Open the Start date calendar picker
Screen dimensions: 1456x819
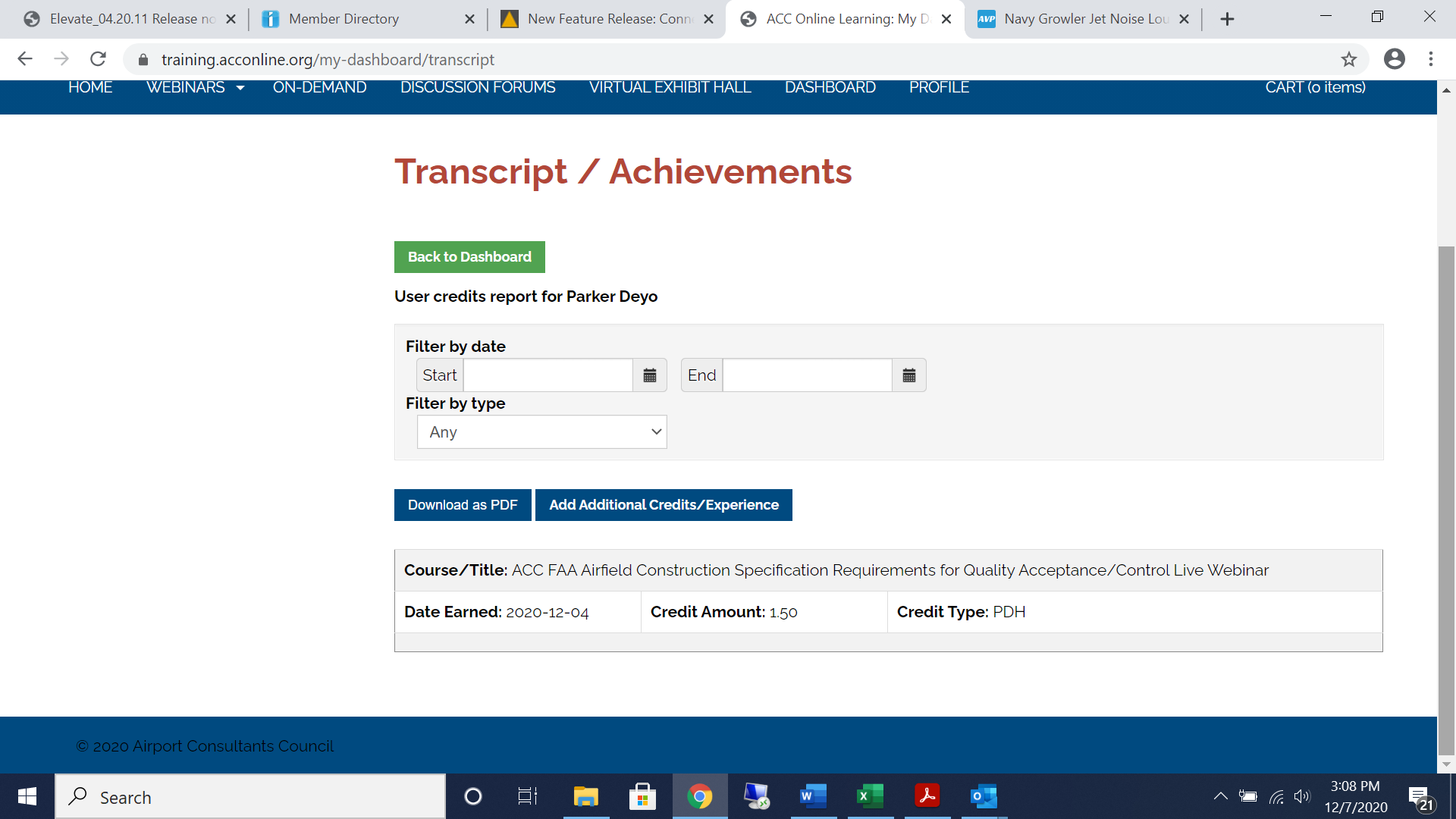[650, 375]
